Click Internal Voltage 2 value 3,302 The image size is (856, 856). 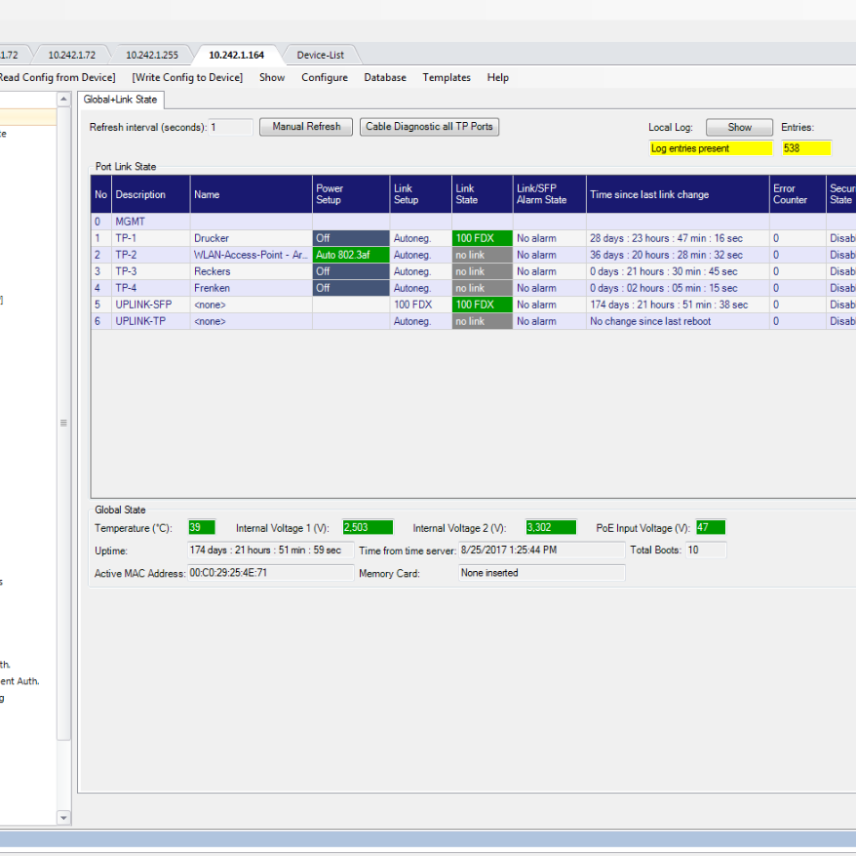tap(551, 527)
